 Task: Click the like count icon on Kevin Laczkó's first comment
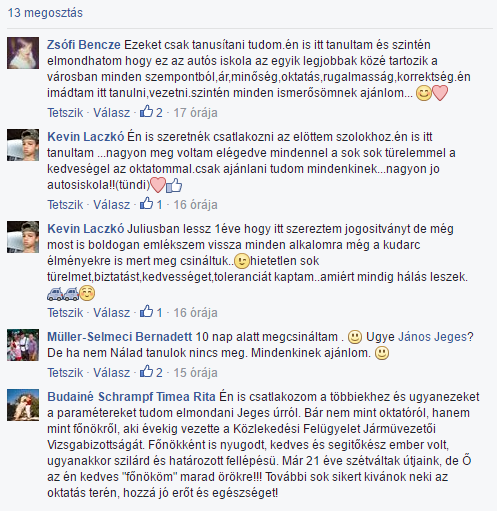(x=151, y=204)
